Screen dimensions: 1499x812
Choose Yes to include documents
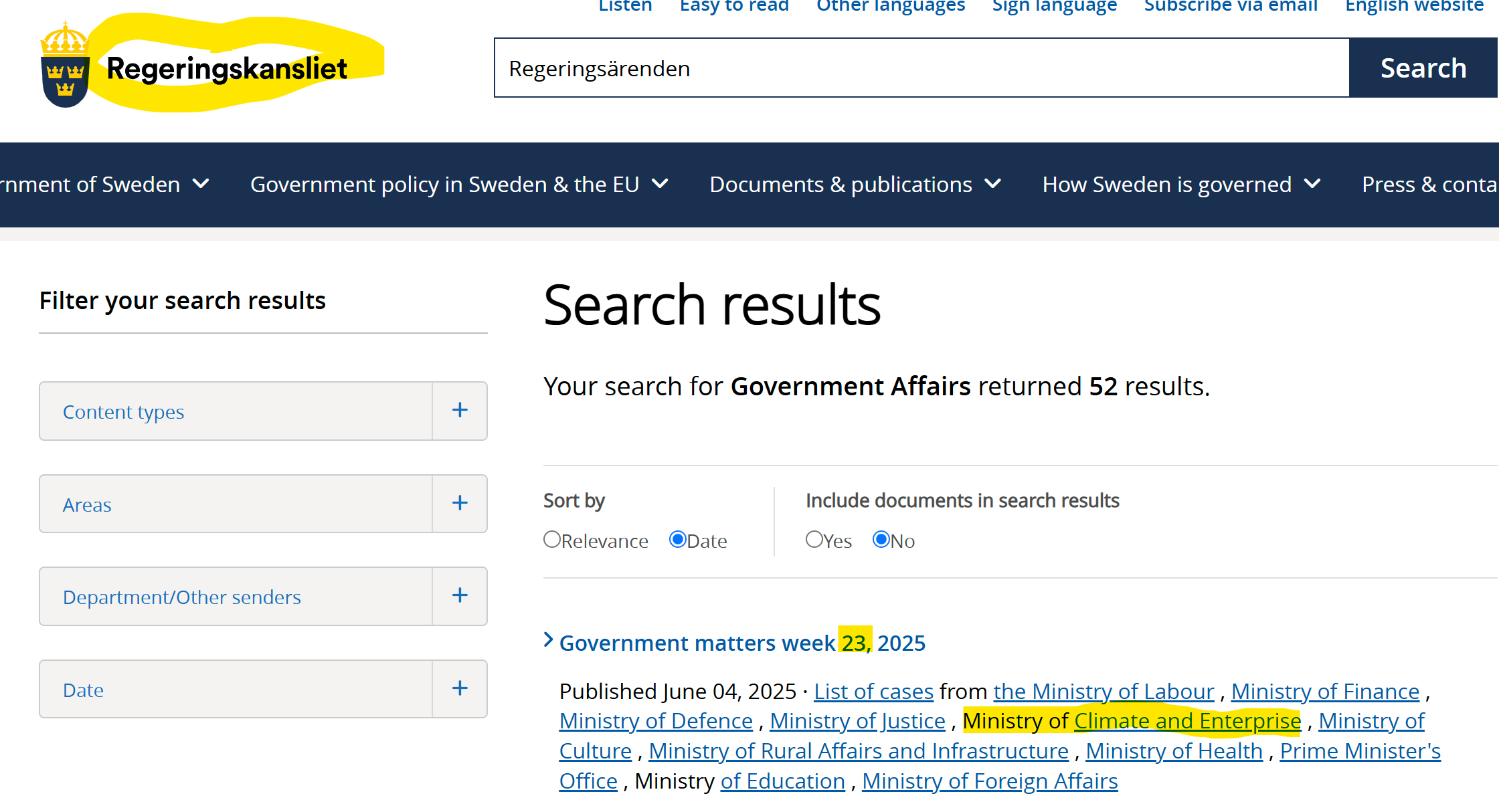(814, 540)
